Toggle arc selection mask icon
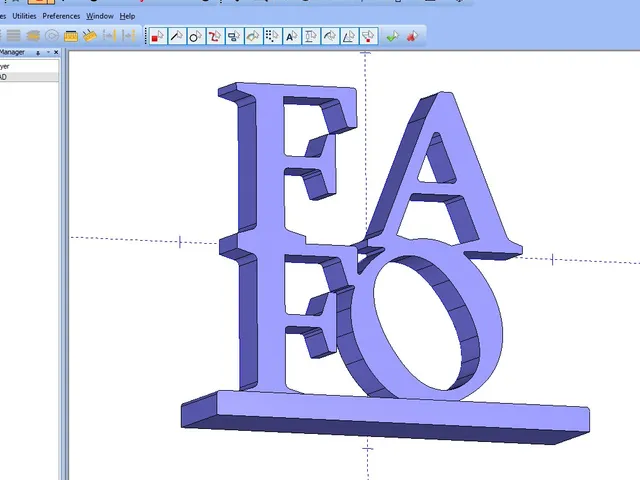Image resolution: width=640 pixels, height=480 pixels. pos(330,36)
